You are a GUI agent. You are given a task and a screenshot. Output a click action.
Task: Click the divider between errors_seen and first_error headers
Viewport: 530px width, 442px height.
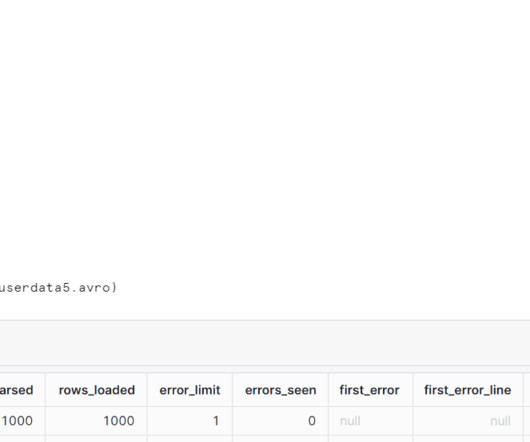tap(328, 390)
